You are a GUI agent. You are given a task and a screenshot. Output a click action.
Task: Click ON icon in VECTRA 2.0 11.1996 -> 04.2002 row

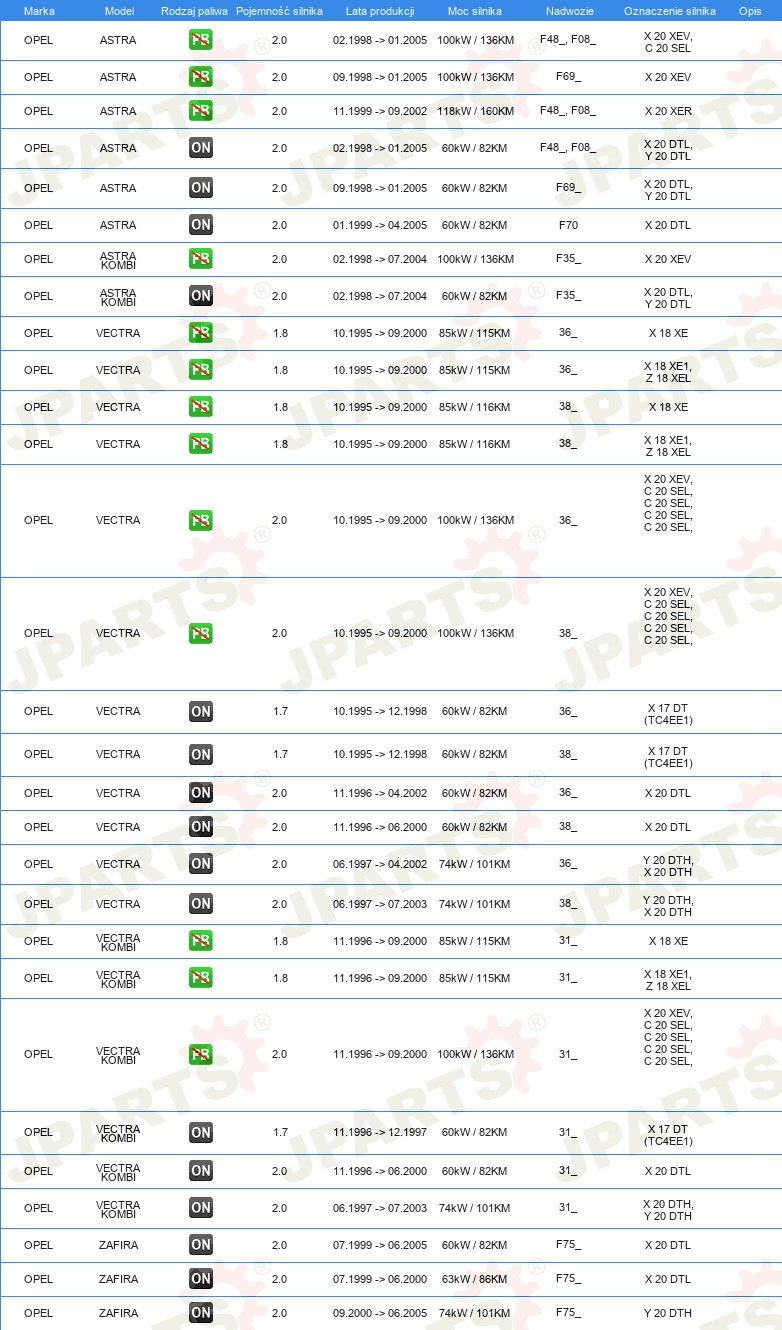pos(201,793)
